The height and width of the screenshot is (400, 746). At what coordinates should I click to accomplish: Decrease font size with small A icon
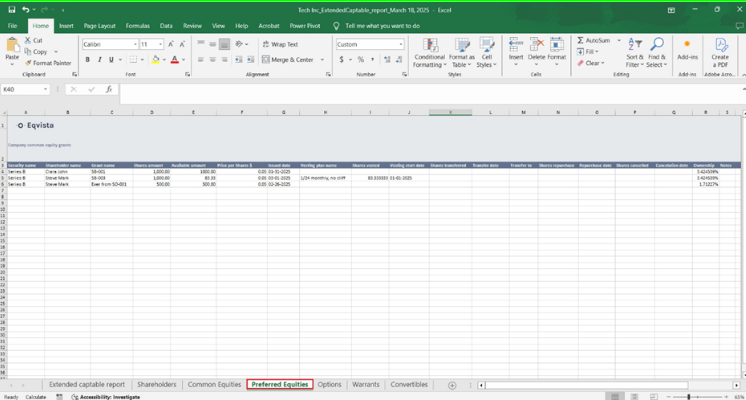click(x=182, y=44)
